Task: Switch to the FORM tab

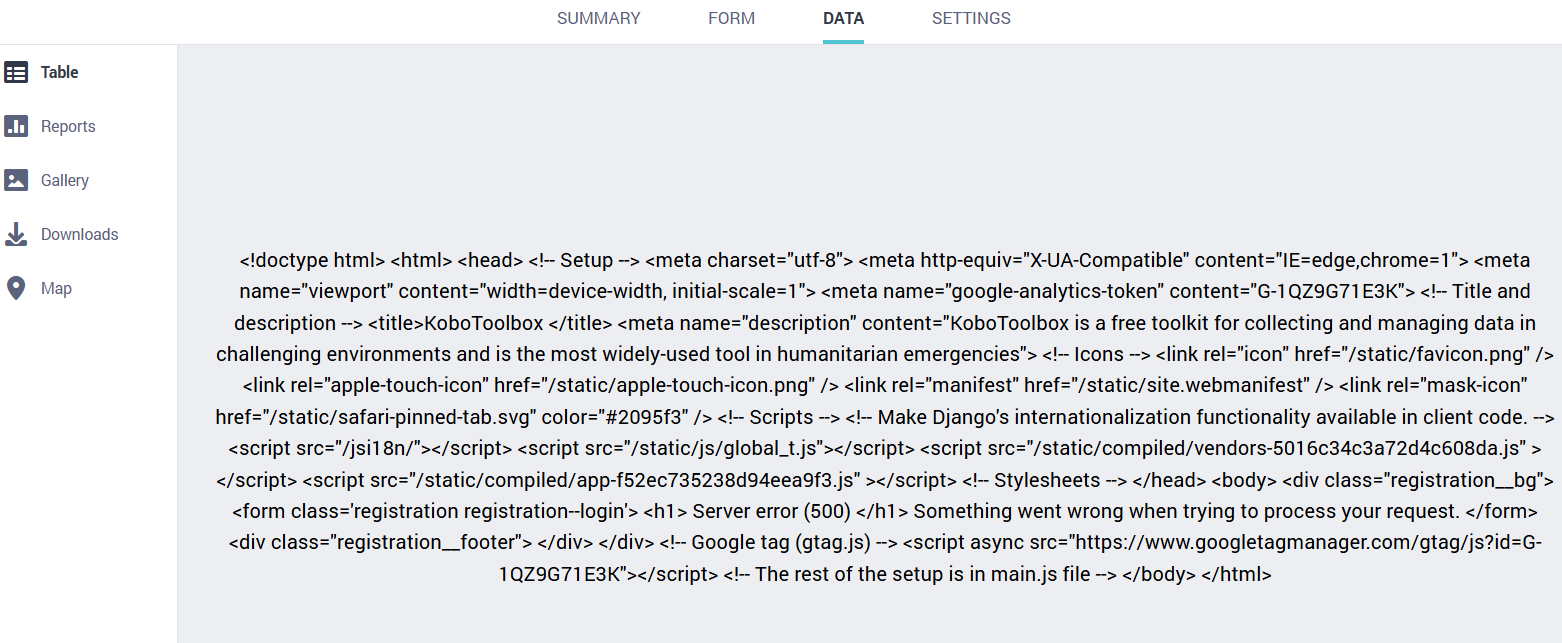Action: 731,18
